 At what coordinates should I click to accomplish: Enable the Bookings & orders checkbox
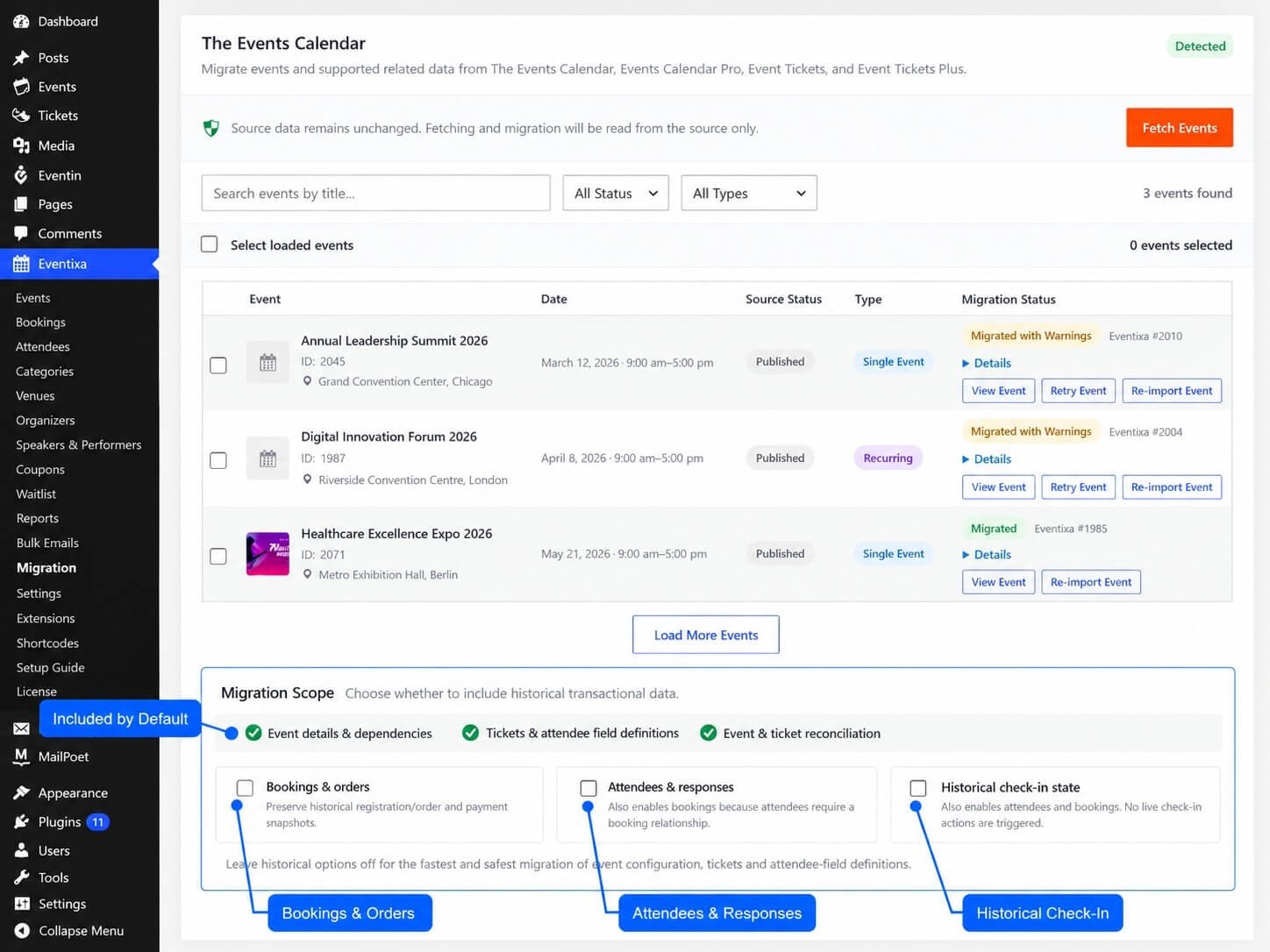(x=245, y=788)
